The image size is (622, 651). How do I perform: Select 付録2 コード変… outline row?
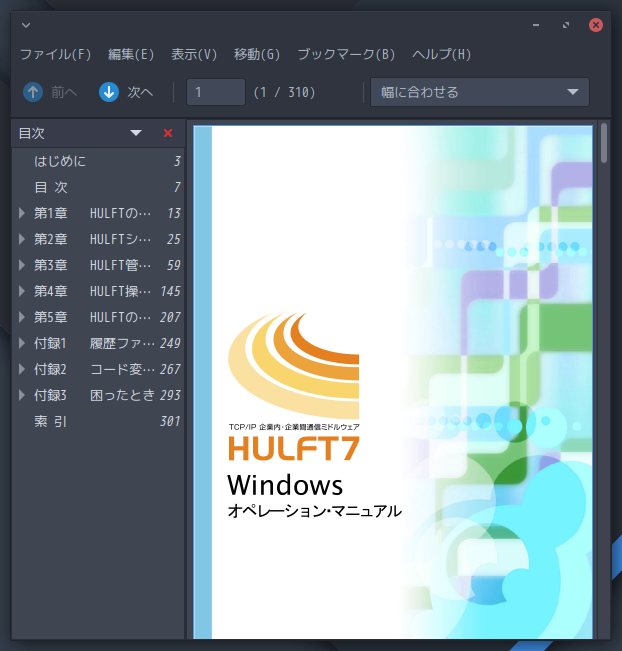coord(98,369)
